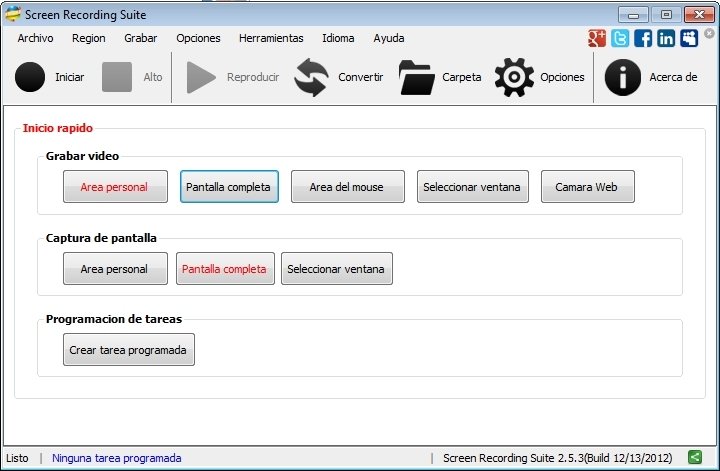Image resolution: width=720 pixels, height=471 pixels.
Task: Open the Acerca de info icon
Action: click(x=623, y=77)
